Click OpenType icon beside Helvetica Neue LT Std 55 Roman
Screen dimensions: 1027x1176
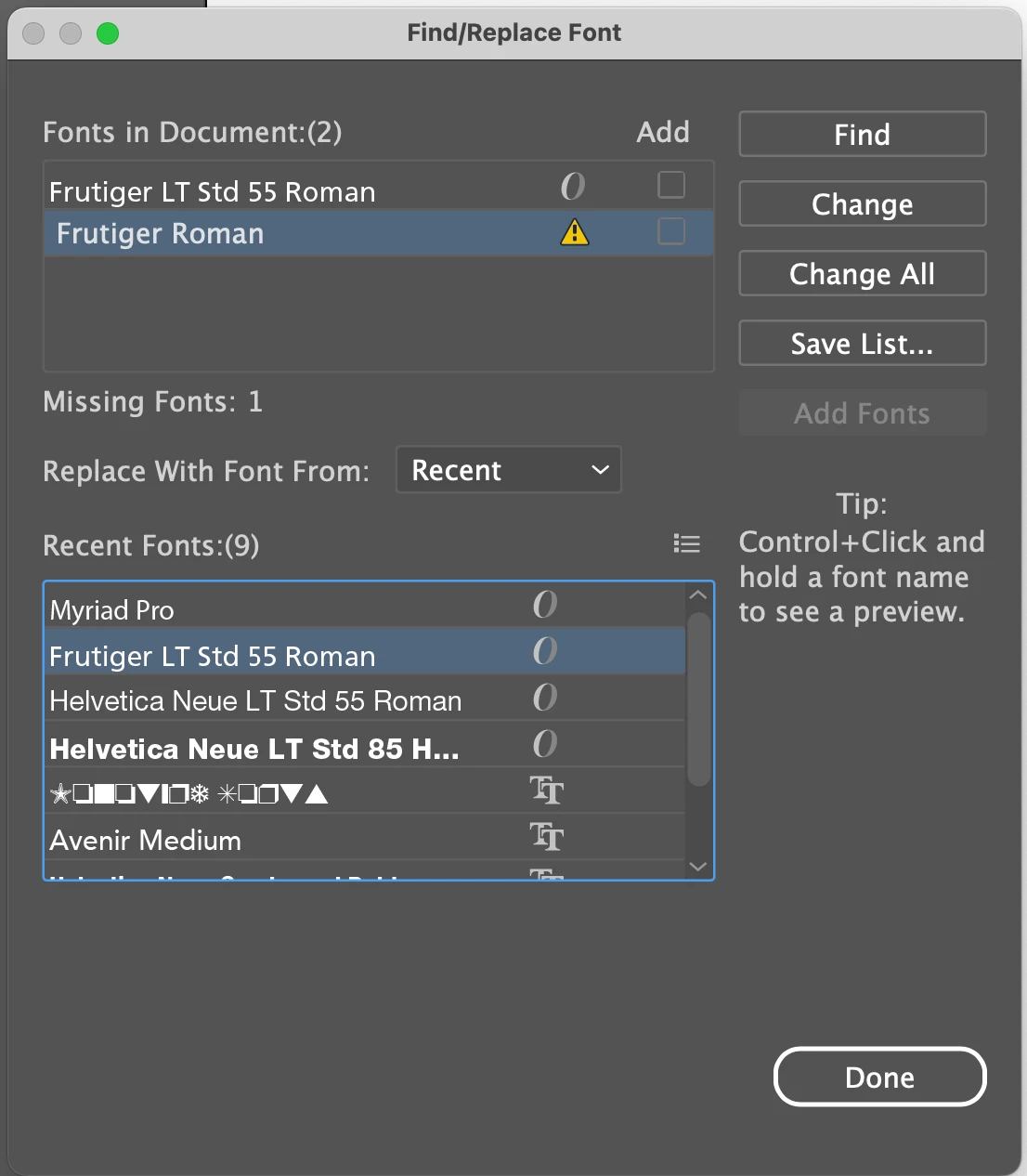point(545,698)
